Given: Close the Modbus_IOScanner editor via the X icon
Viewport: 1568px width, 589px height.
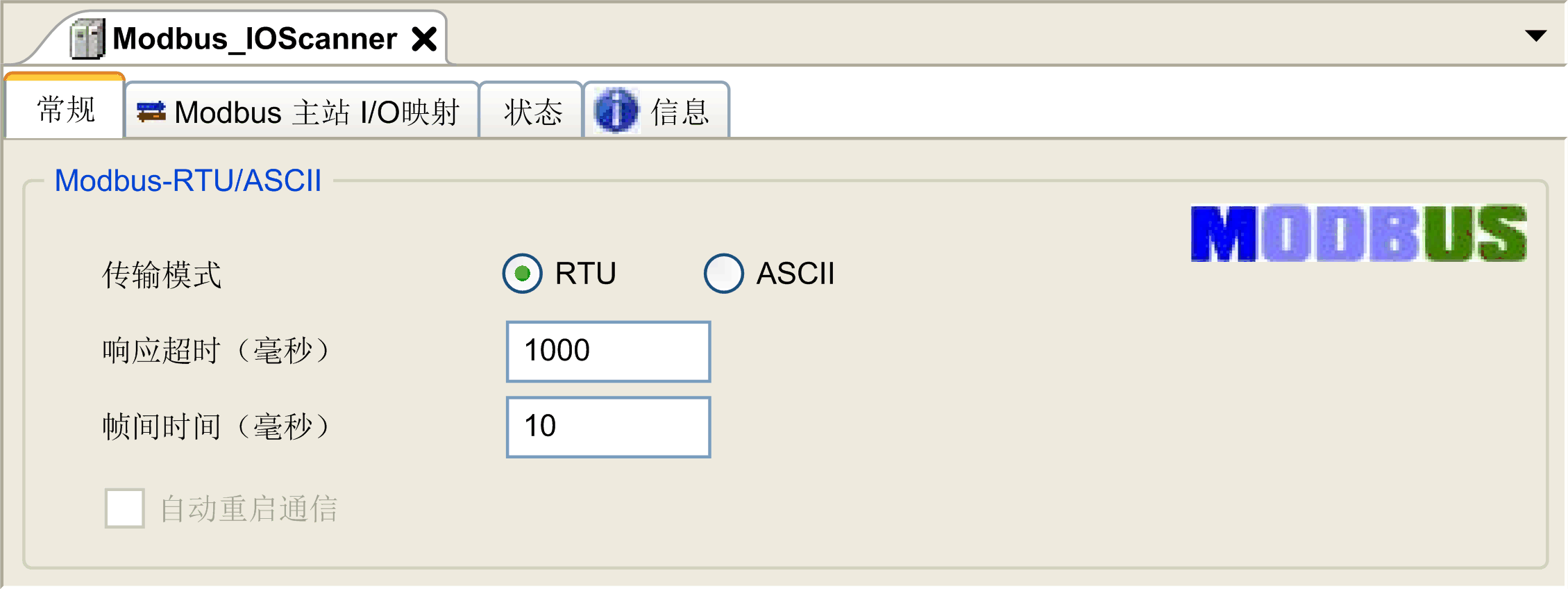Looking at the screenshot, I should (425, 38).
